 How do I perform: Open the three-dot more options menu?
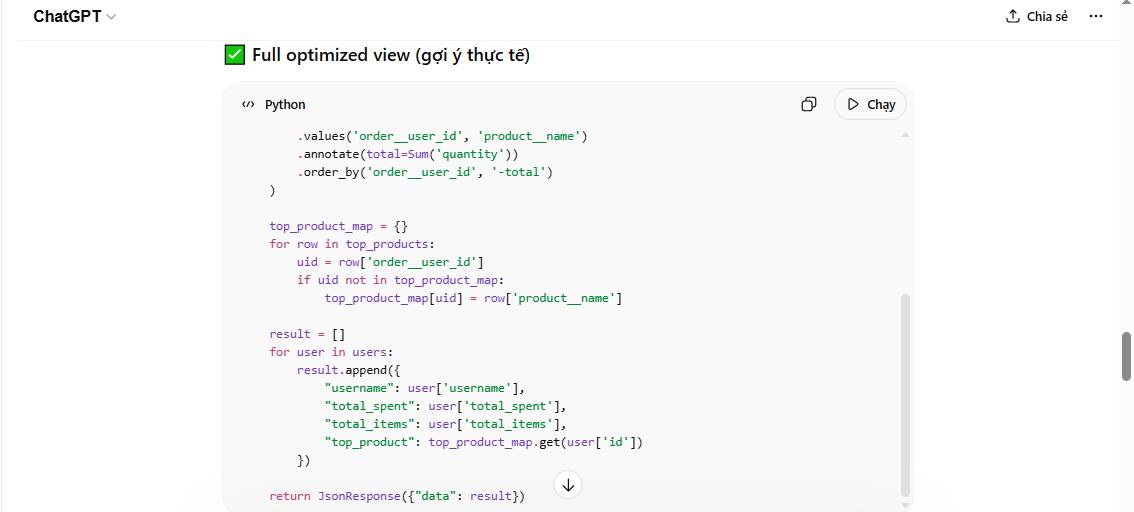click(1095, 17)
